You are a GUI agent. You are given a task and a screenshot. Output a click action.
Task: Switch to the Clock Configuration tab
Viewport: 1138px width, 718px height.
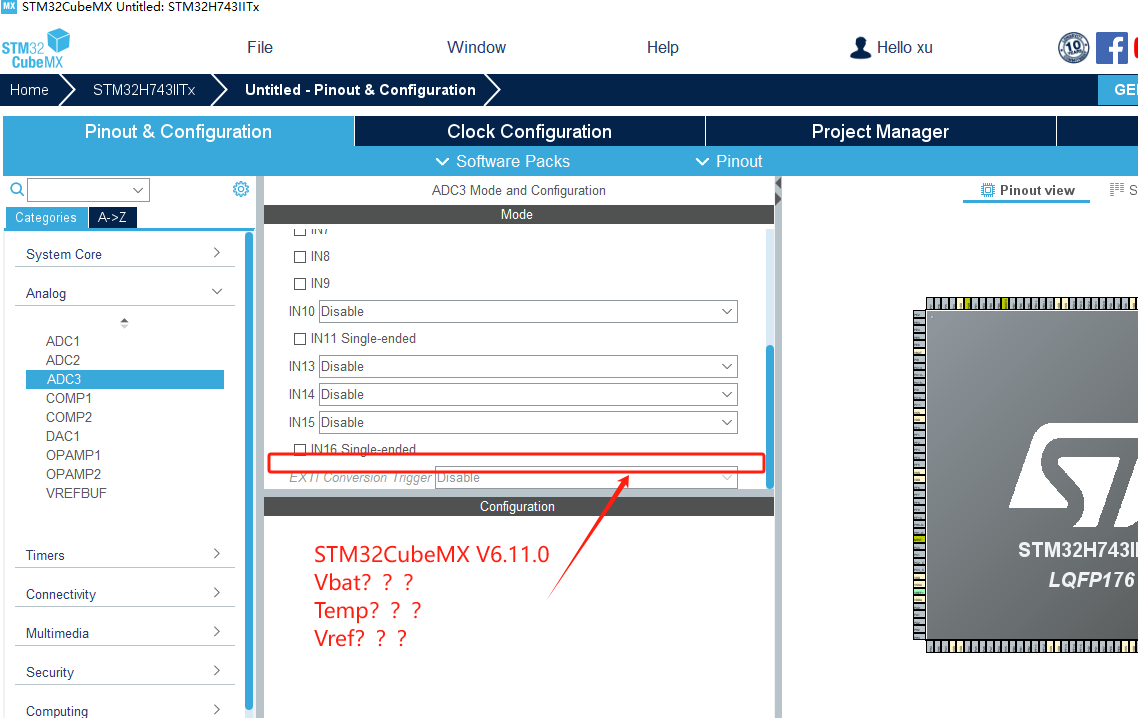click(x=528, y=131)
